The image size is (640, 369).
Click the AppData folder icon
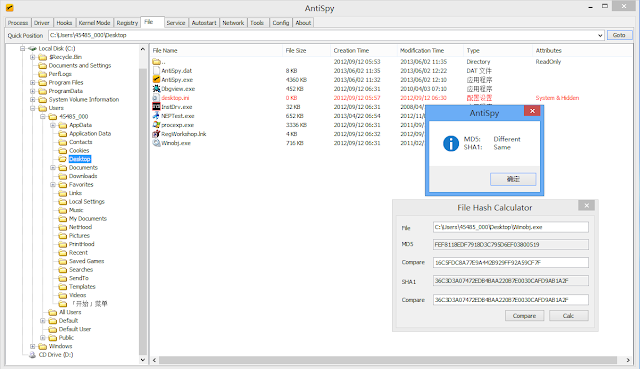tap(62, 125)
